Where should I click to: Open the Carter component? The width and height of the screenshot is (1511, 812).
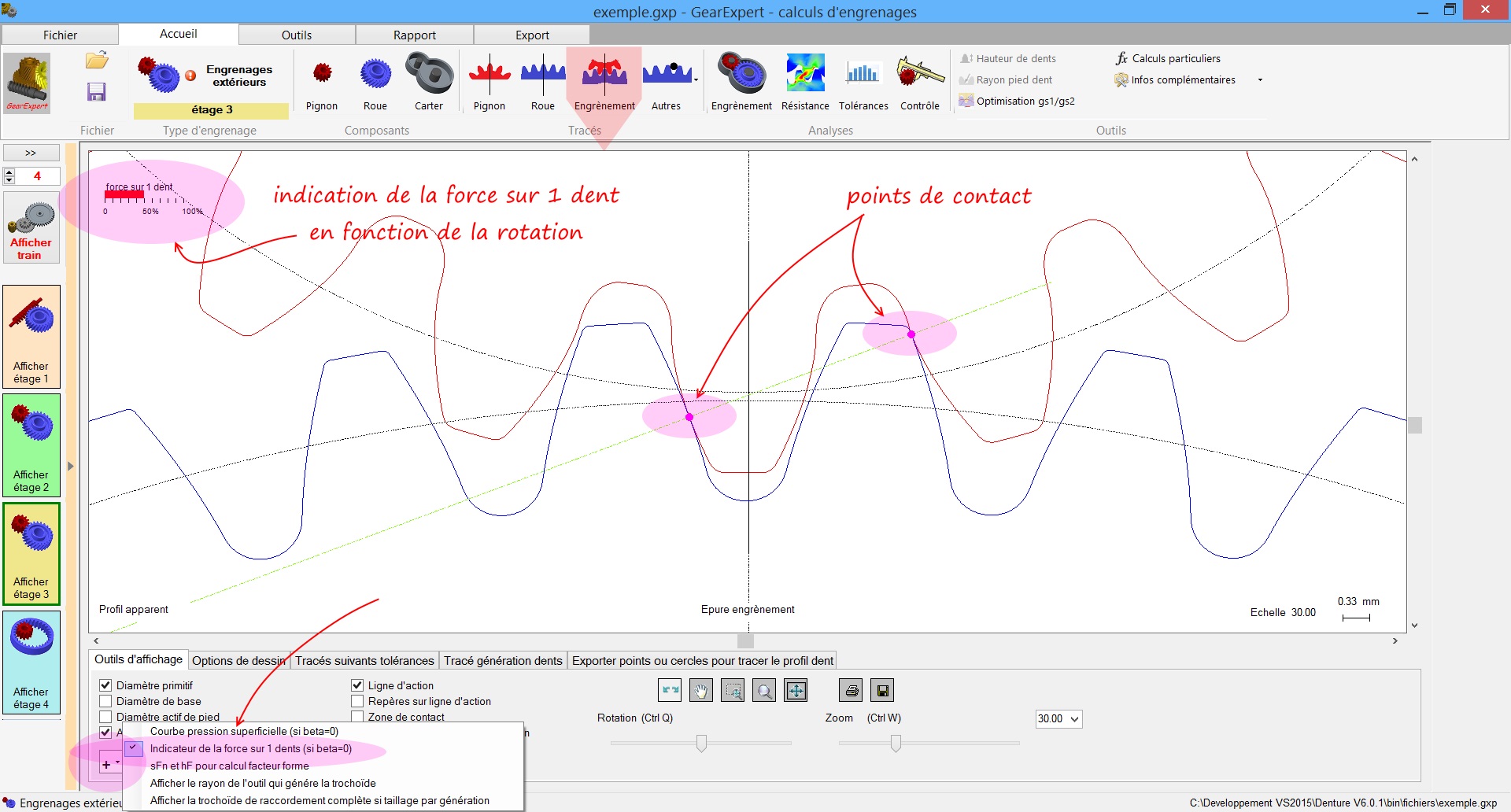click(x=429, y=83)
